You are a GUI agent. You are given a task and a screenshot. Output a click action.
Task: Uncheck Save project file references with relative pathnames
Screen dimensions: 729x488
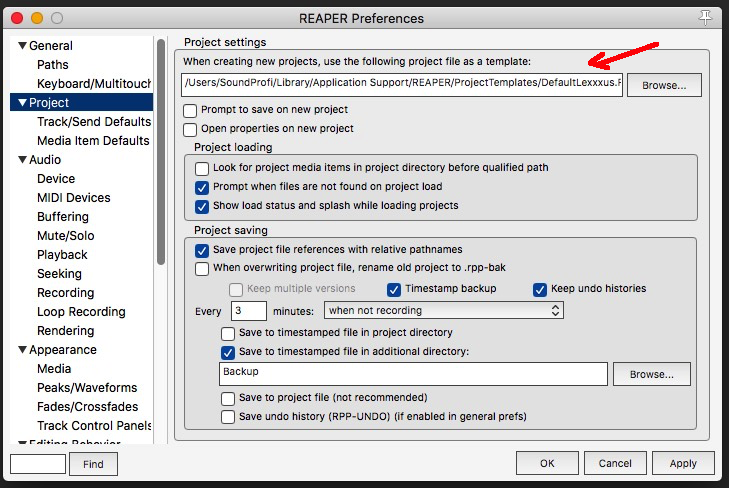[x=202, y=251]
